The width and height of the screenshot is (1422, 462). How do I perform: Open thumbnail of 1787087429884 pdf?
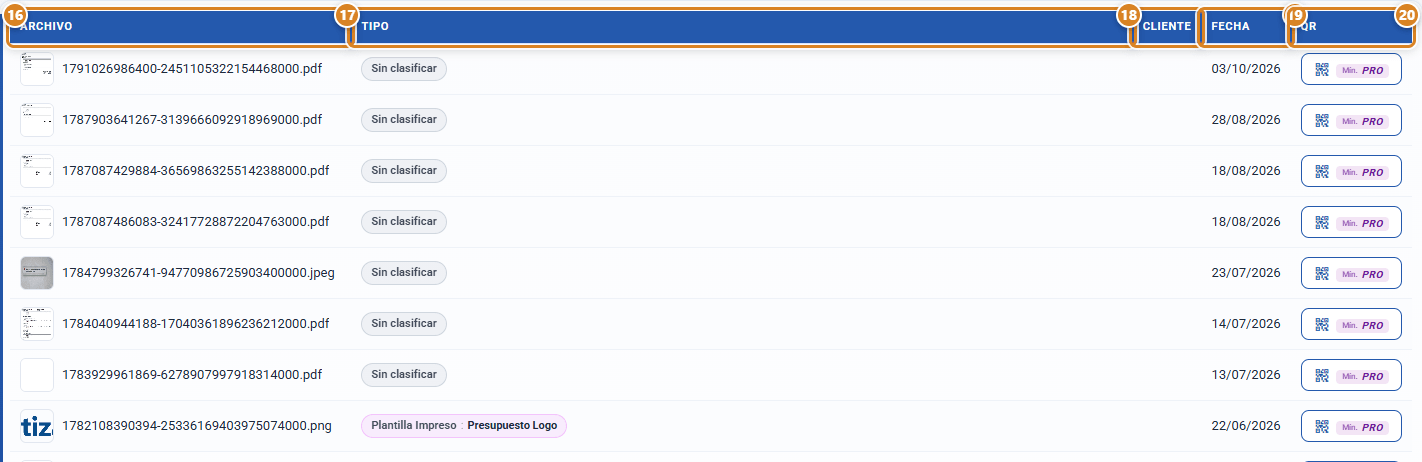(x=37, y=171)
